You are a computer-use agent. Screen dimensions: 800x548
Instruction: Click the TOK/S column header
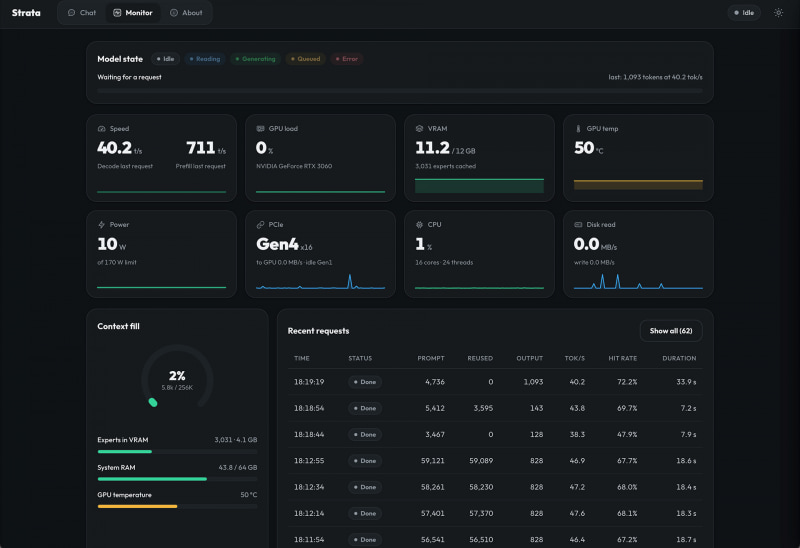tap(574, 358)
